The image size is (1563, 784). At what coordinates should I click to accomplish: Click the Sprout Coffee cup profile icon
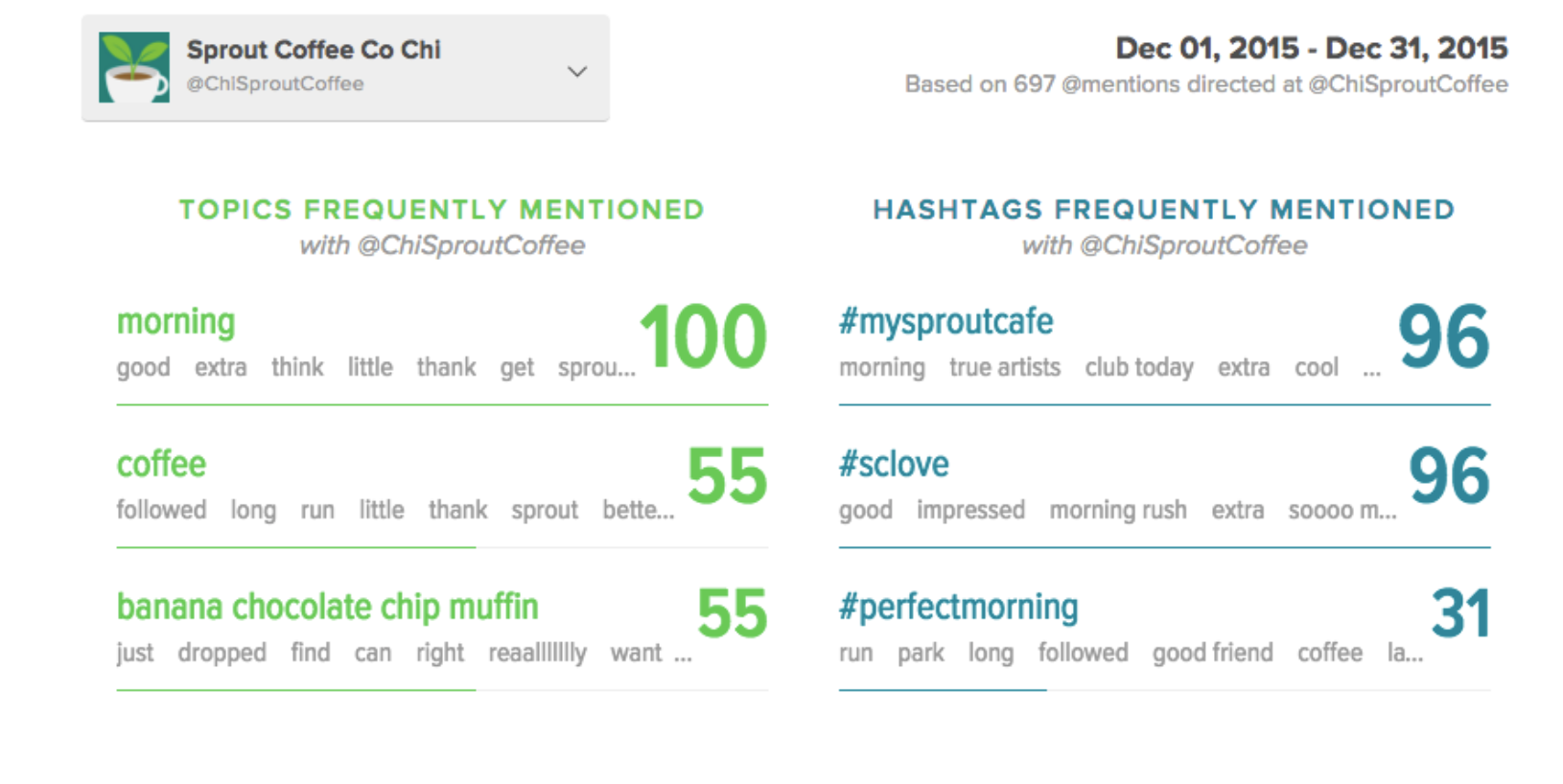pos(134,67)
